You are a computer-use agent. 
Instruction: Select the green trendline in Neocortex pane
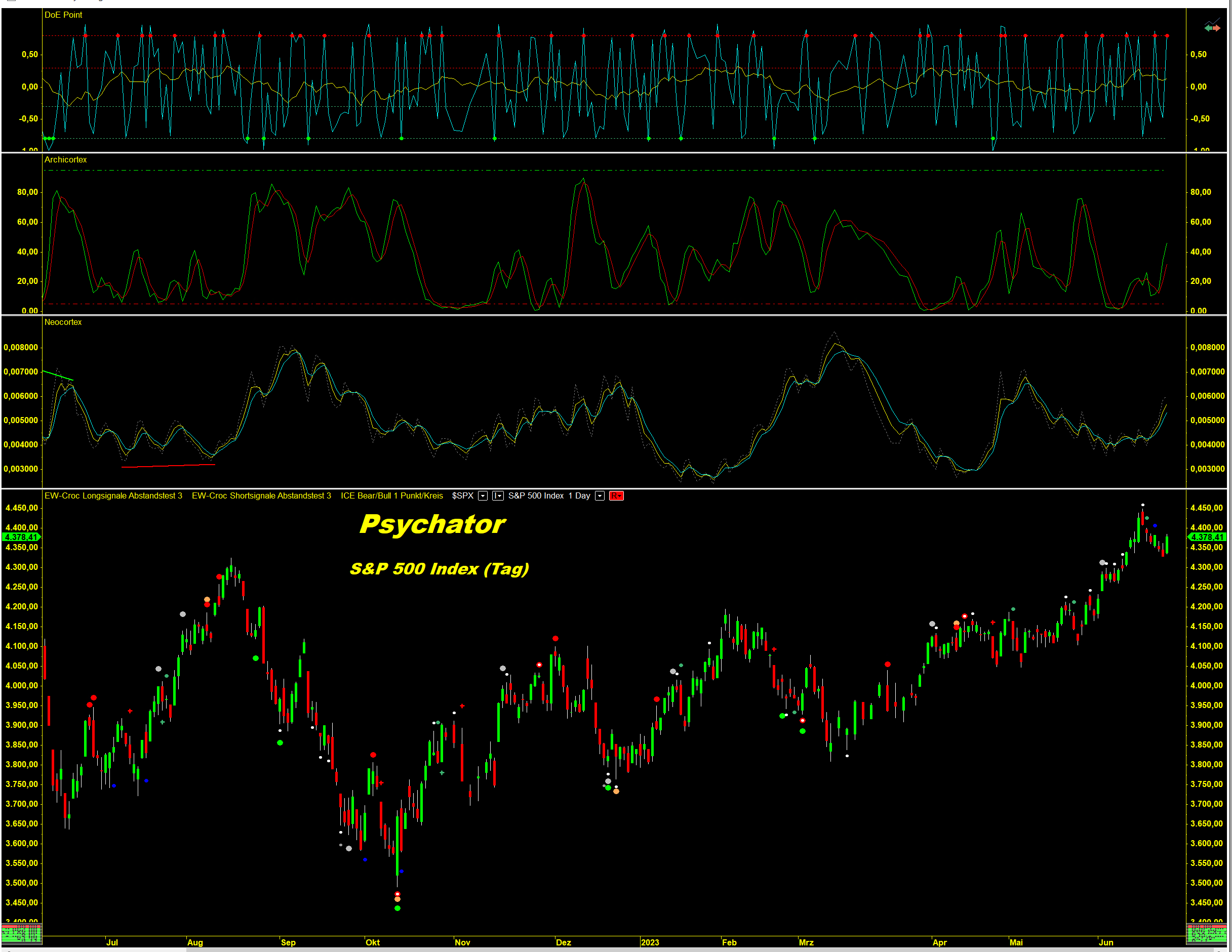(x=58, y=375)
